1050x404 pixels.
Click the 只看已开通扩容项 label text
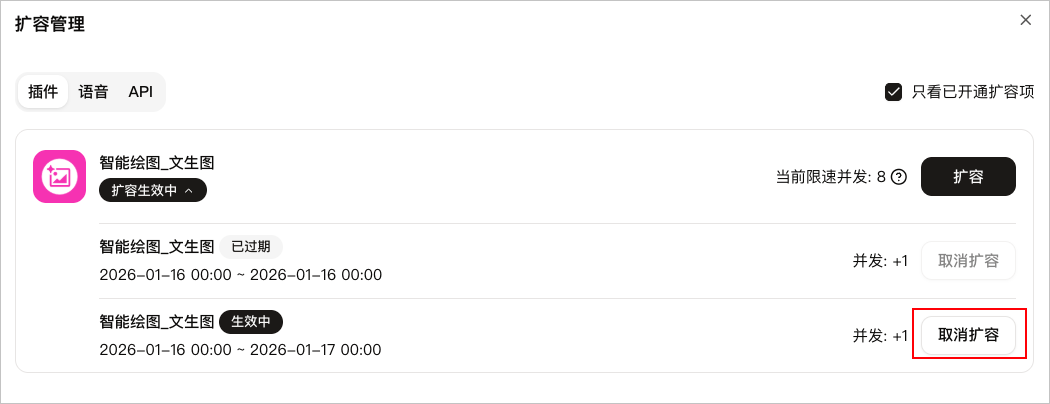pos(972,92)
